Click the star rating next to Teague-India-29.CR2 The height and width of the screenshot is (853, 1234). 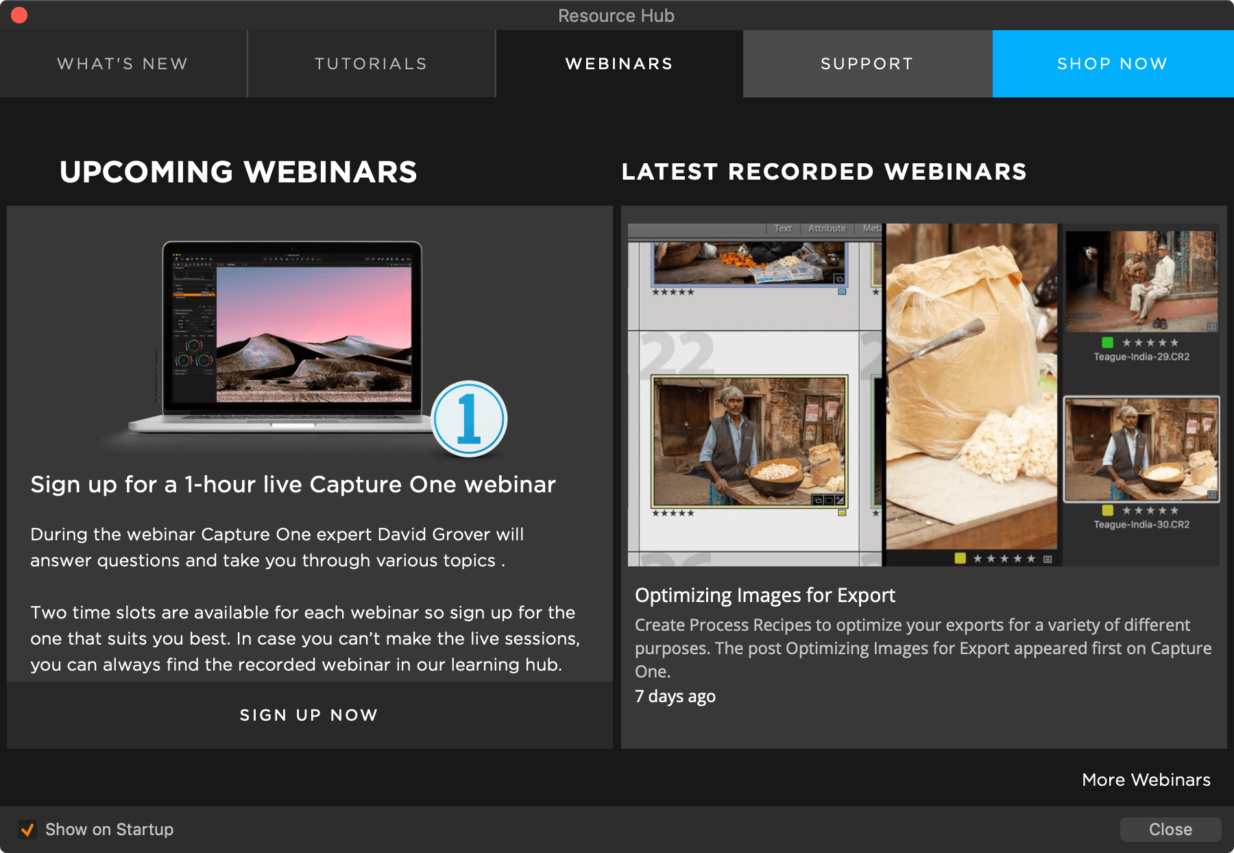tap(1150, 341)
